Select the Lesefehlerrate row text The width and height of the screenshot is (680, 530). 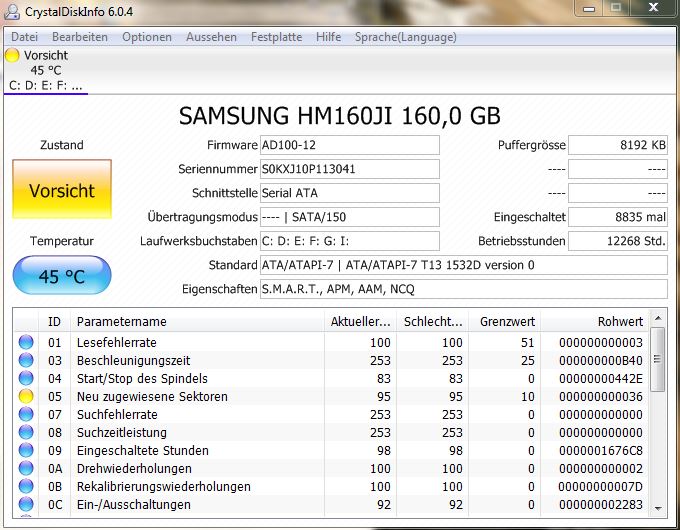pyautogui.click(x=117, y=343)
